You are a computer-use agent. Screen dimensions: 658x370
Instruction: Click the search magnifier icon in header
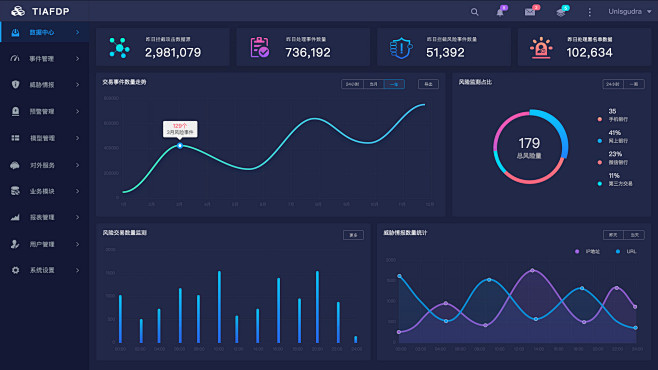pos(474,12)
